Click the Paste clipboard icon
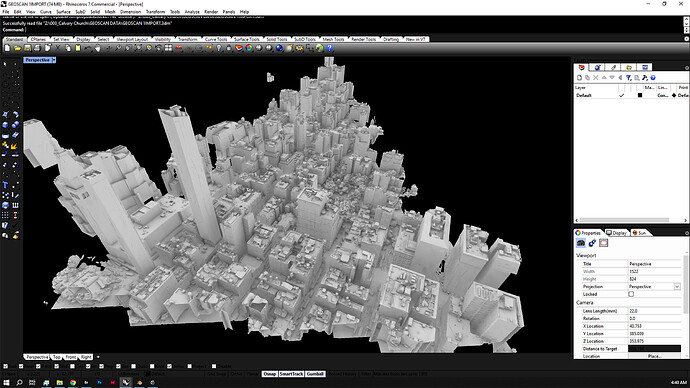This screenshot has width=690, height=388. click(78, 48)
